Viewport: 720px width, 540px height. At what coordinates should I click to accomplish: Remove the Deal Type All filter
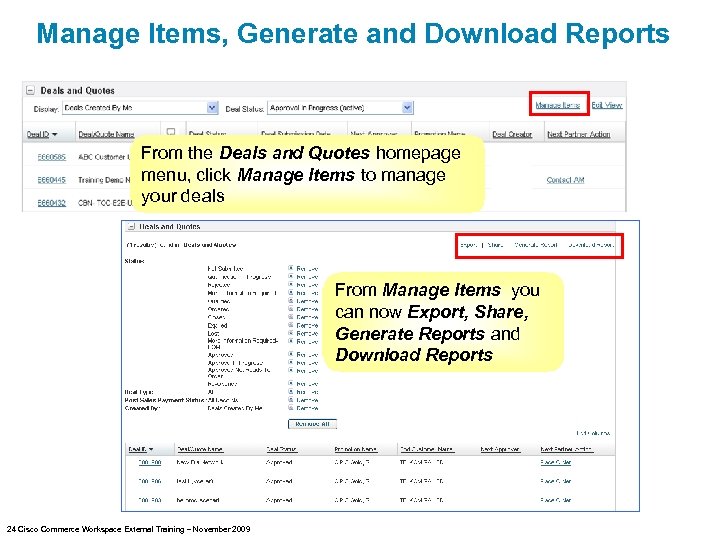point(304,392)
